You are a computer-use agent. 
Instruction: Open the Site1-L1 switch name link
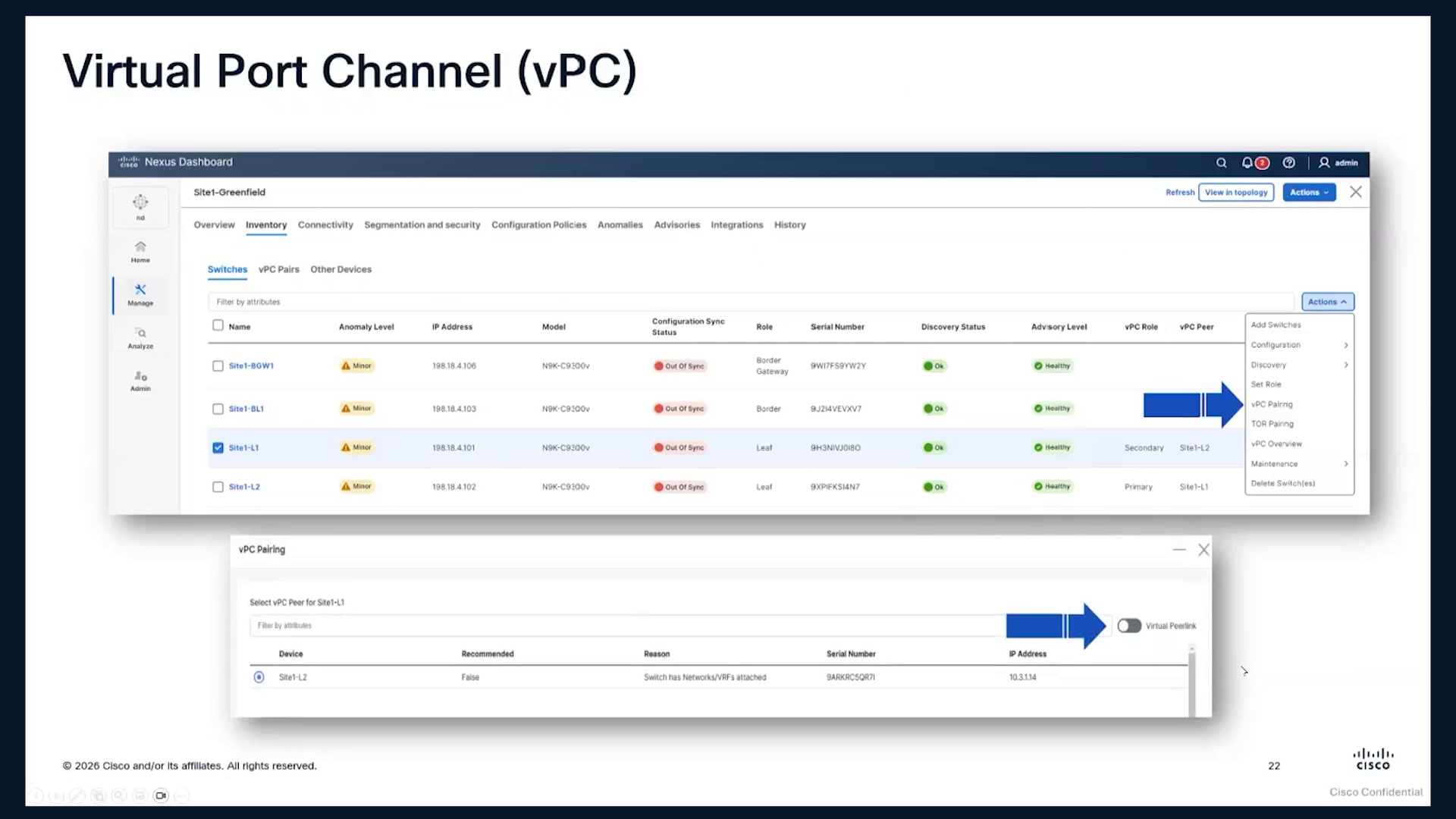pos(243,447)
